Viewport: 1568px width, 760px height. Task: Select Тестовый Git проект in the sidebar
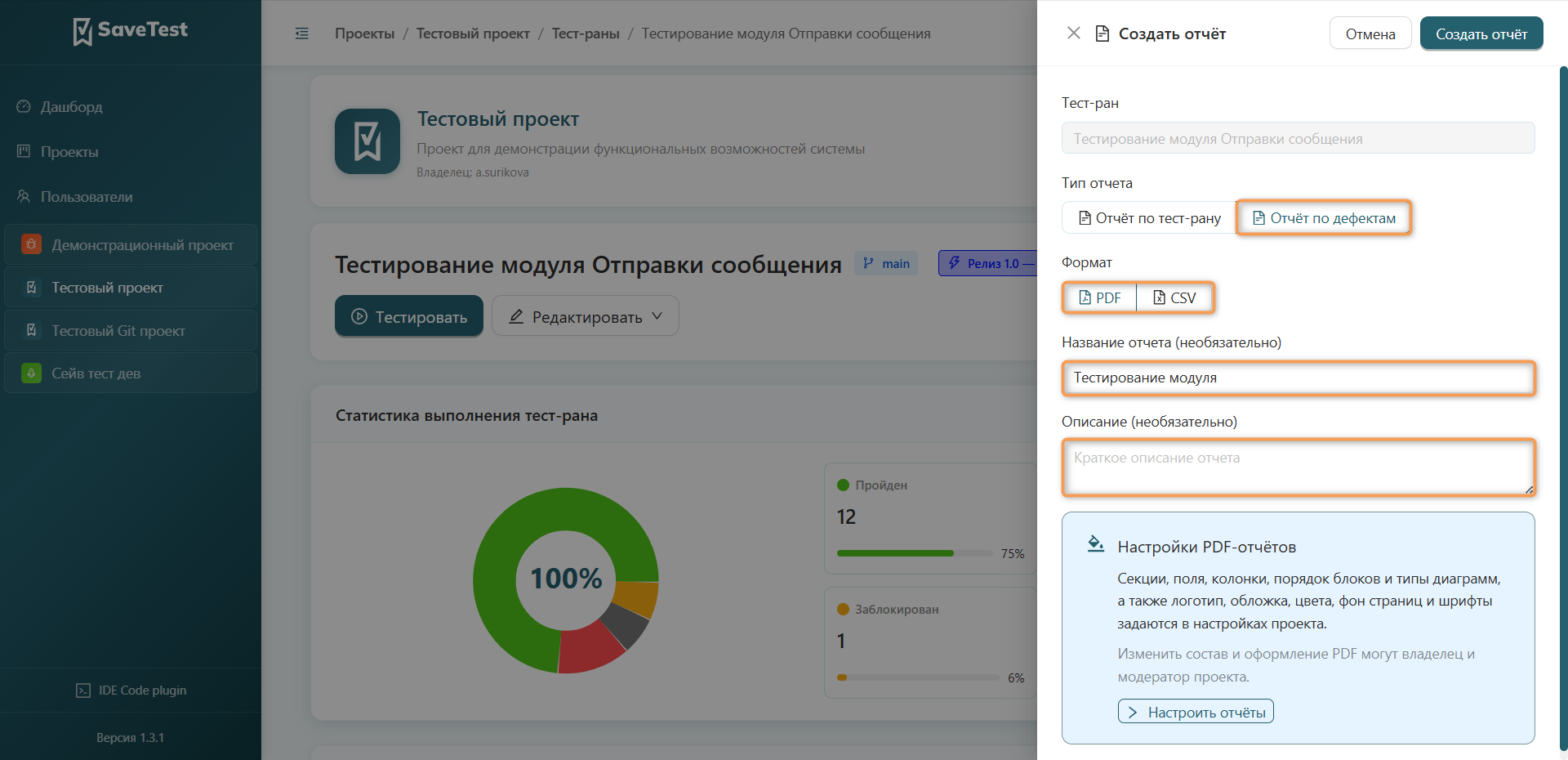coord(131,331)
